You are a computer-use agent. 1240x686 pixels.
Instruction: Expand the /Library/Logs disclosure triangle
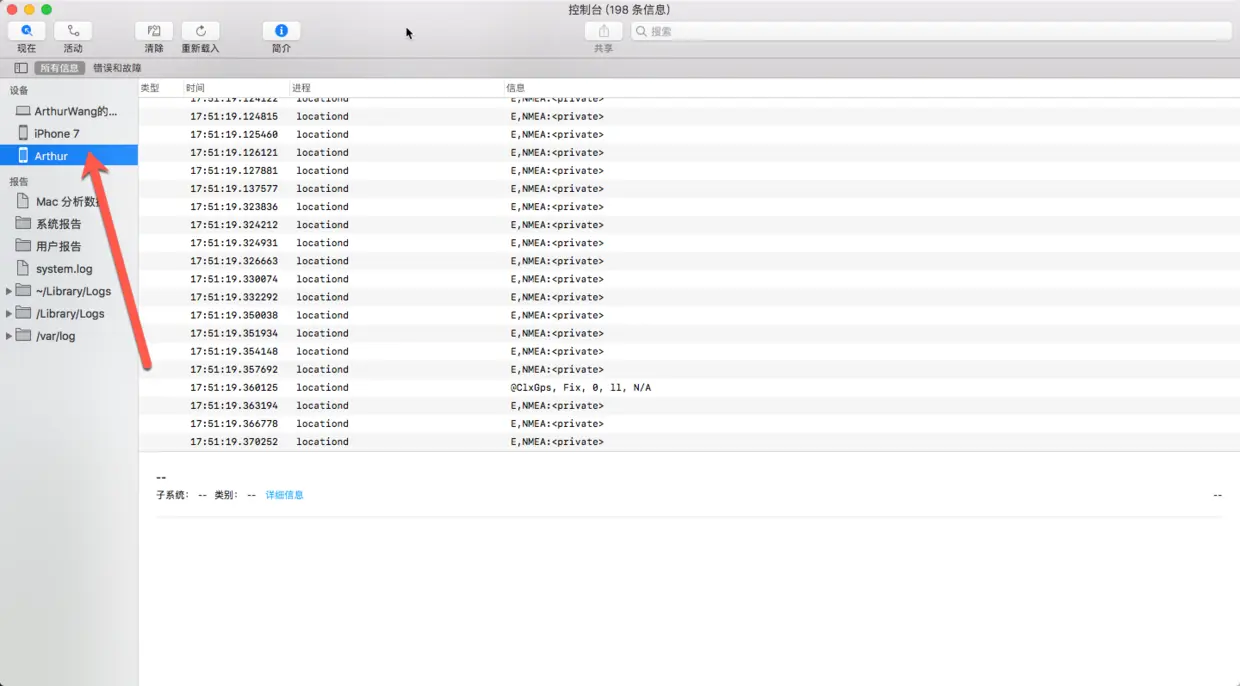[9, 313]
